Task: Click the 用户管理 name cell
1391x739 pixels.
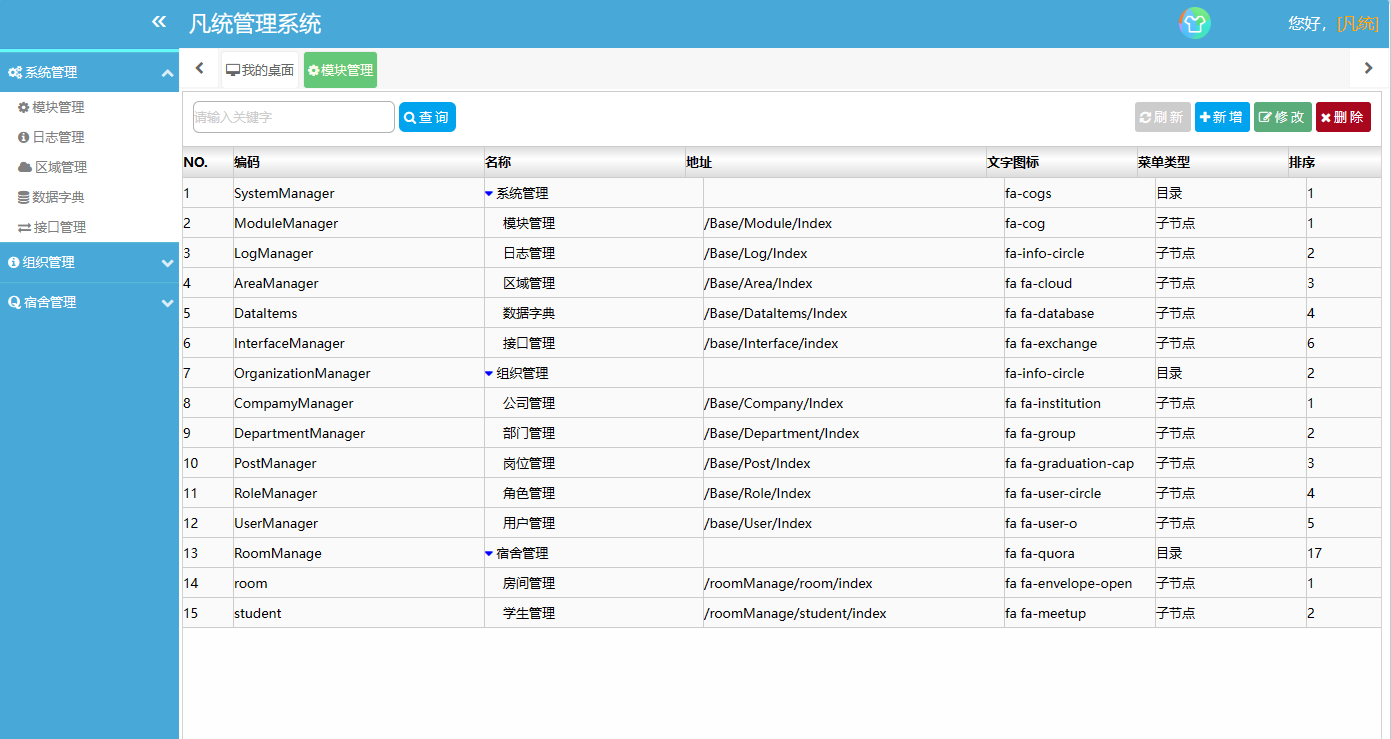Action: [594, 523]
